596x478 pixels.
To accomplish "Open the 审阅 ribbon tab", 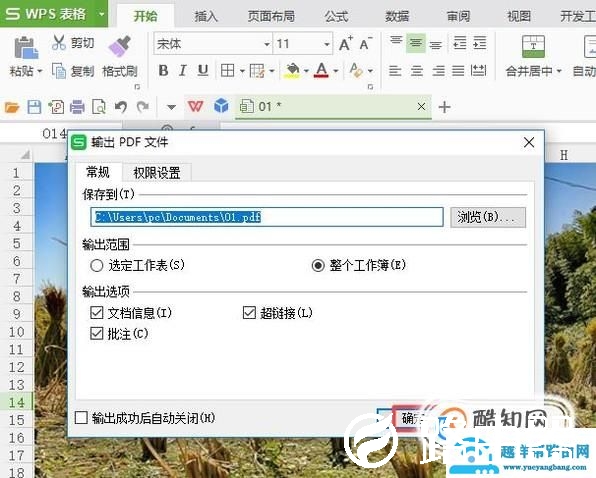I will pos(458,16).
